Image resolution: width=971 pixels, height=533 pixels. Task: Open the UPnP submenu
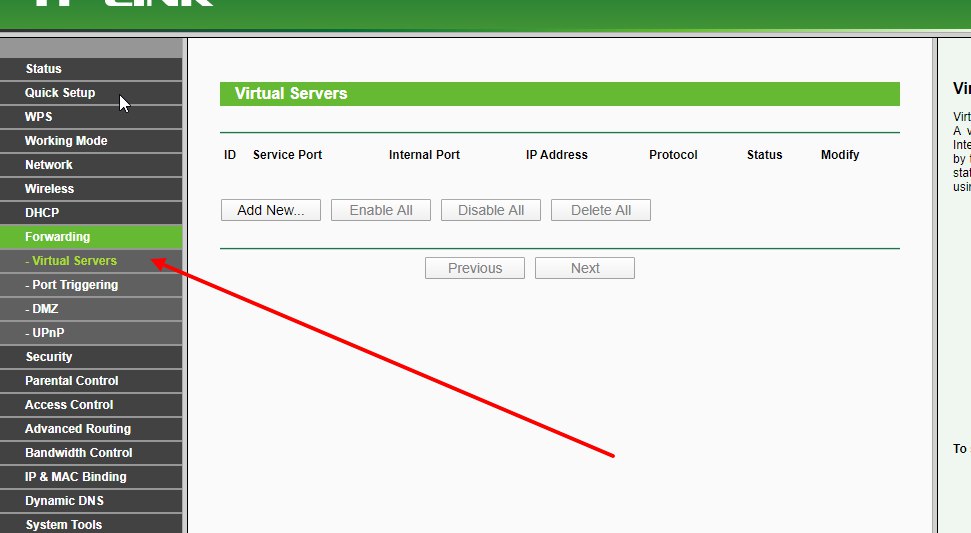coord(91,333)
